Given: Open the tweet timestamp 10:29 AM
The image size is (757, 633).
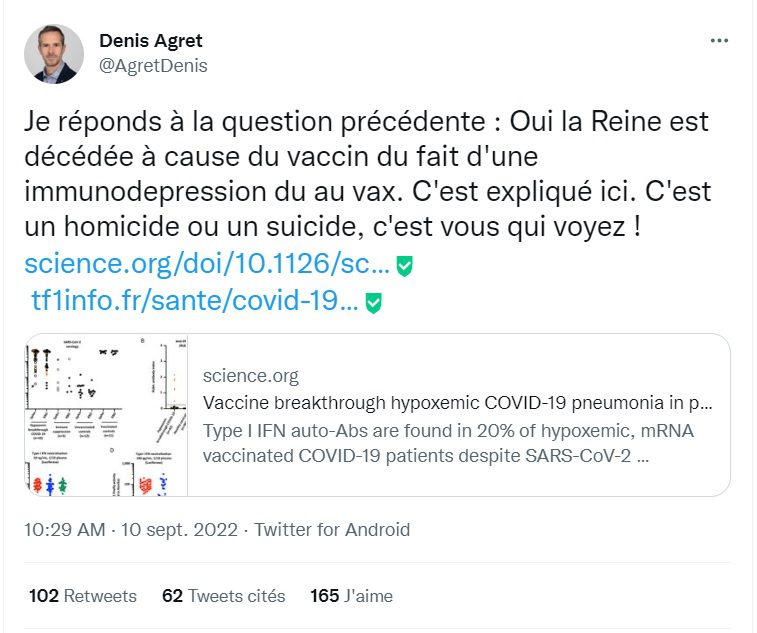Looking at the screenshot, I should point(65,530).
